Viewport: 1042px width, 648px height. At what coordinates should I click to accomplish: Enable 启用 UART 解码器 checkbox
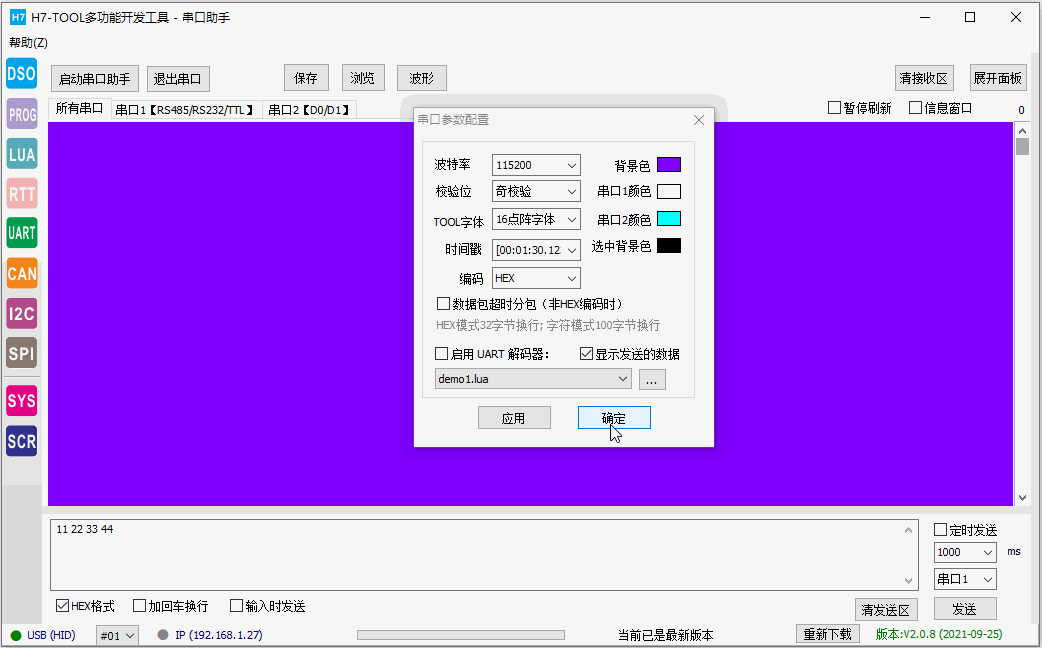coord(441,354)
